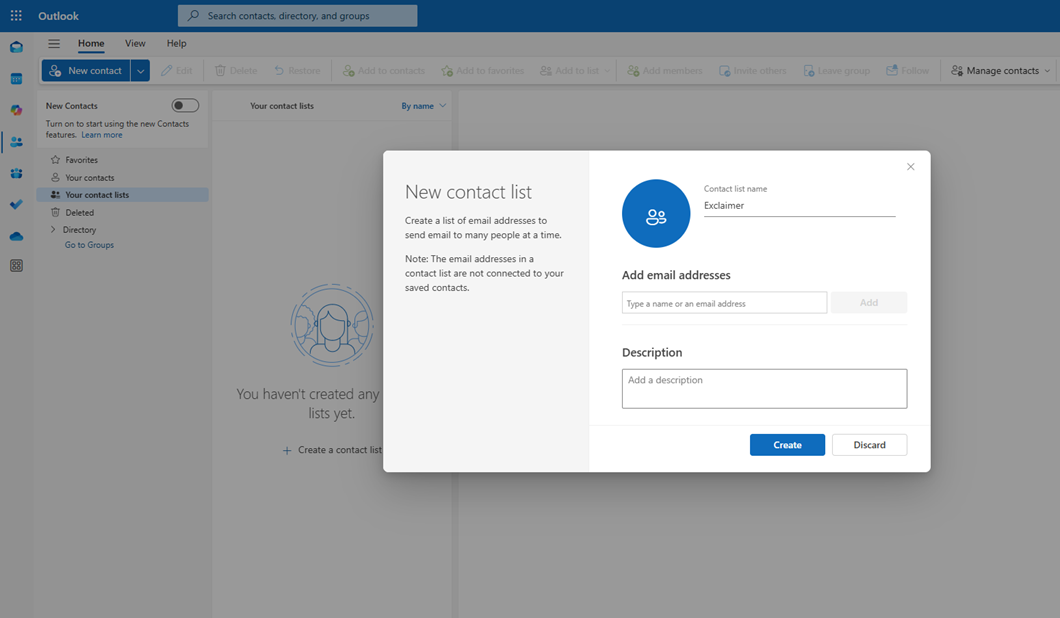Viewport: 1060px width, 618px height.
Task: Open Groups from the left rail
Action: (15, 173)
